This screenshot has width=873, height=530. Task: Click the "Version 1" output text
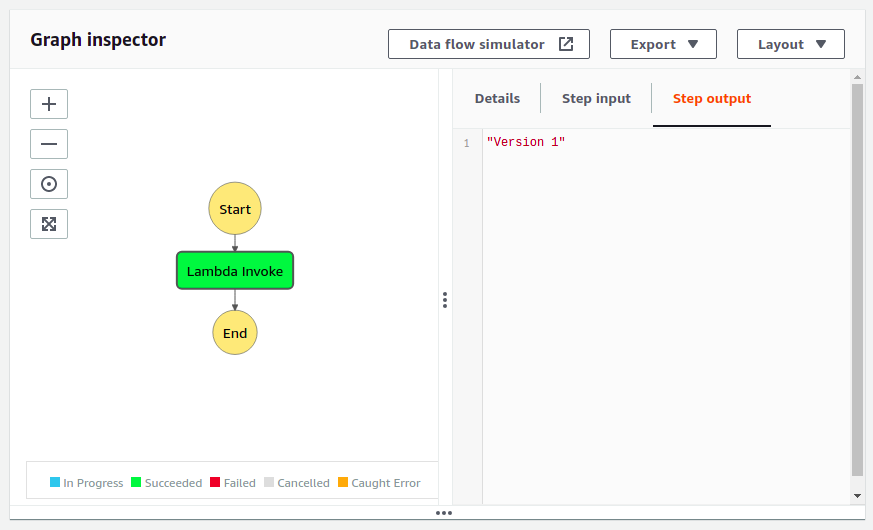(x=526, y=142)
